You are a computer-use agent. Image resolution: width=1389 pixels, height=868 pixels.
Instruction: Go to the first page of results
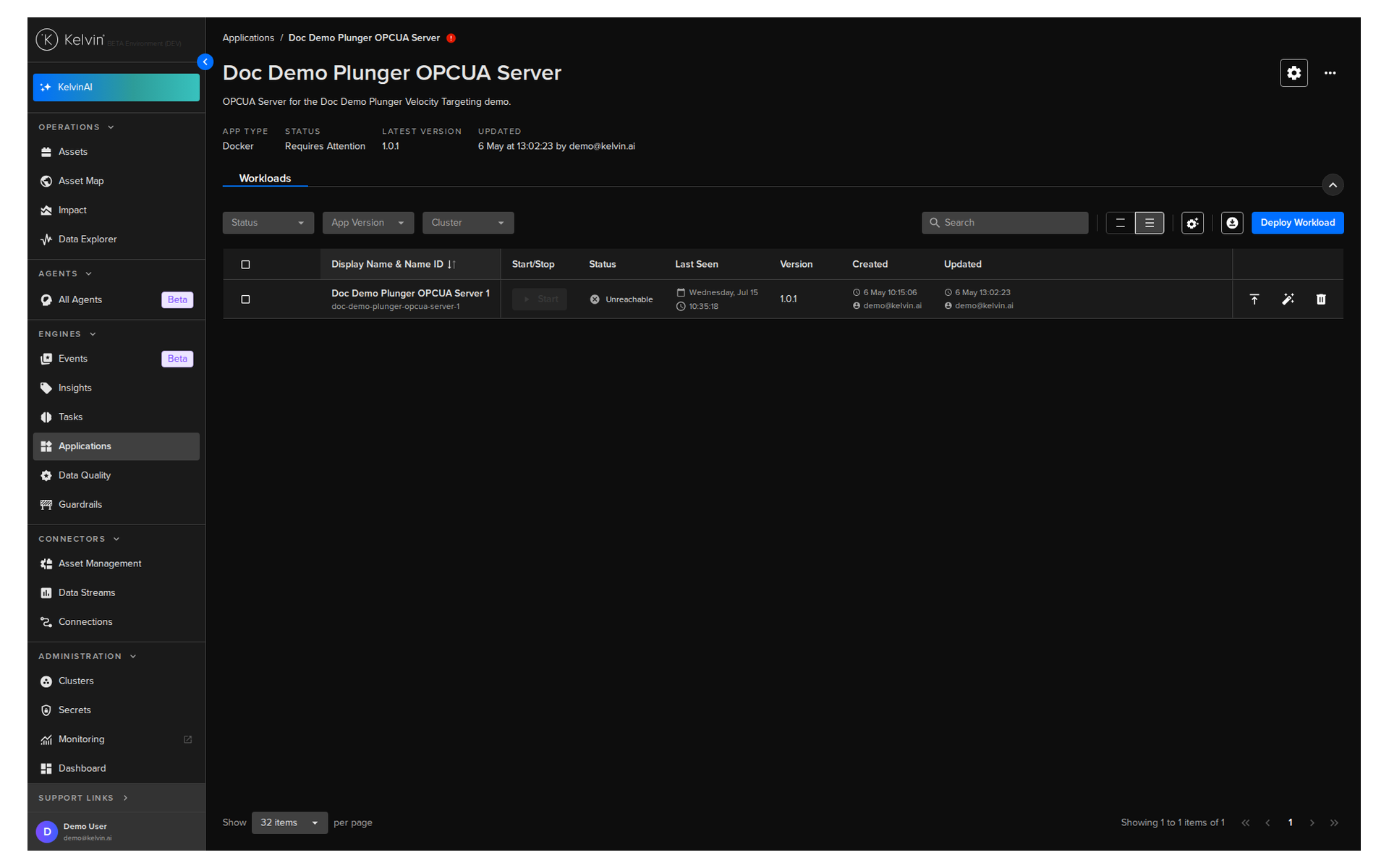pyautogui.click(x=1245, y=823)
